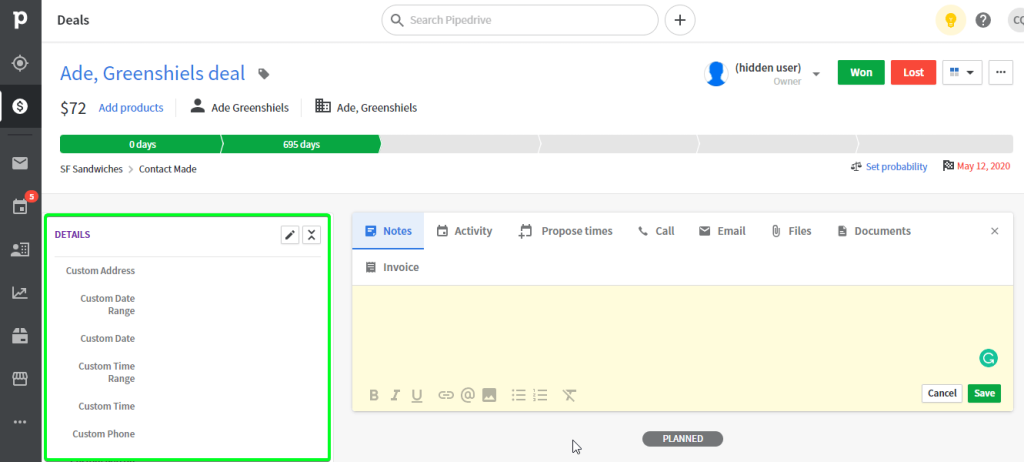Click the Add products link
1024x462 pixels.
pyautogui.click(x=131, y=108)
